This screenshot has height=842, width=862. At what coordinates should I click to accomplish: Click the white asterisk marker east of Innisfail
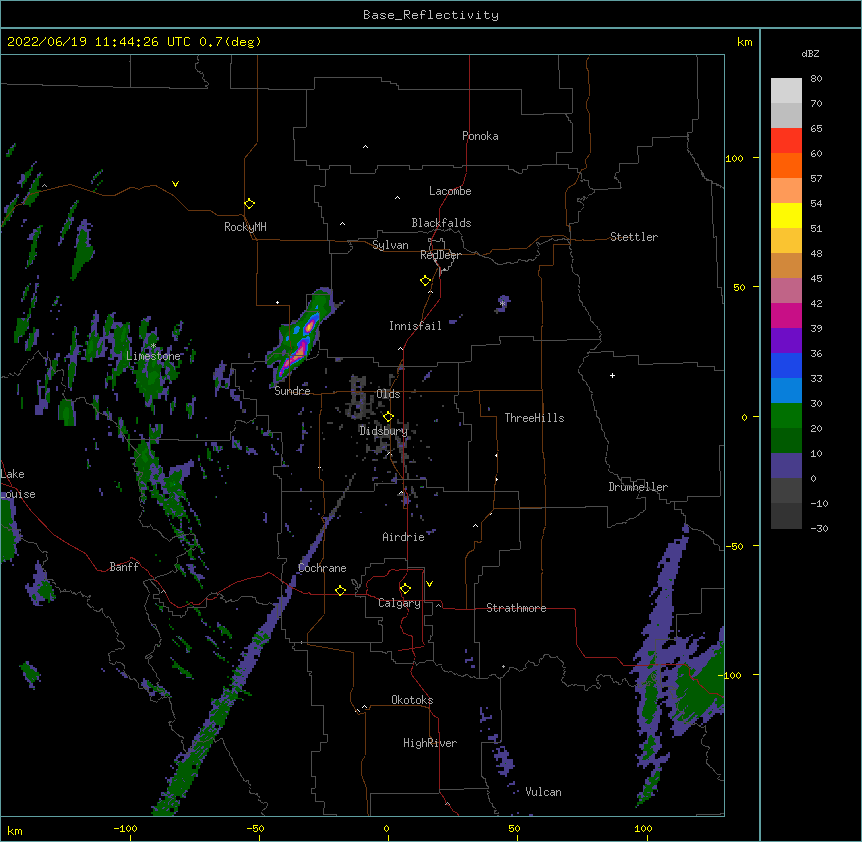[502, 303]
